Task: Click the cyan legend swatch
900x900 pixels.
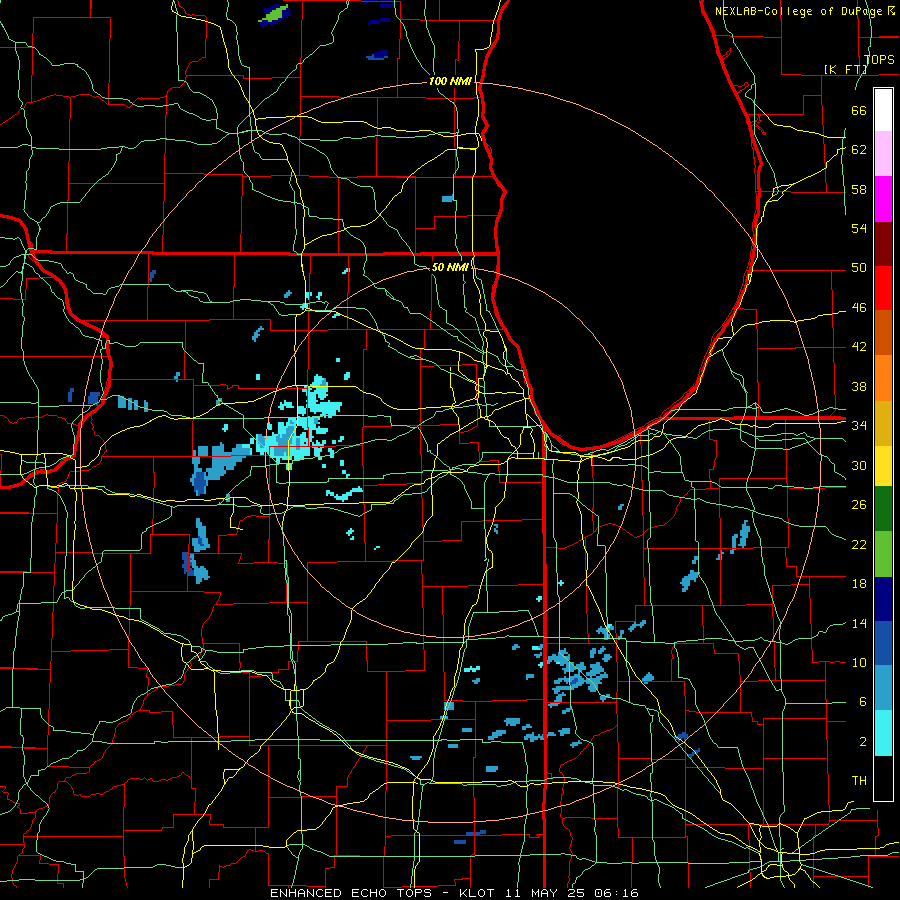Action: [x=883, y=733]
